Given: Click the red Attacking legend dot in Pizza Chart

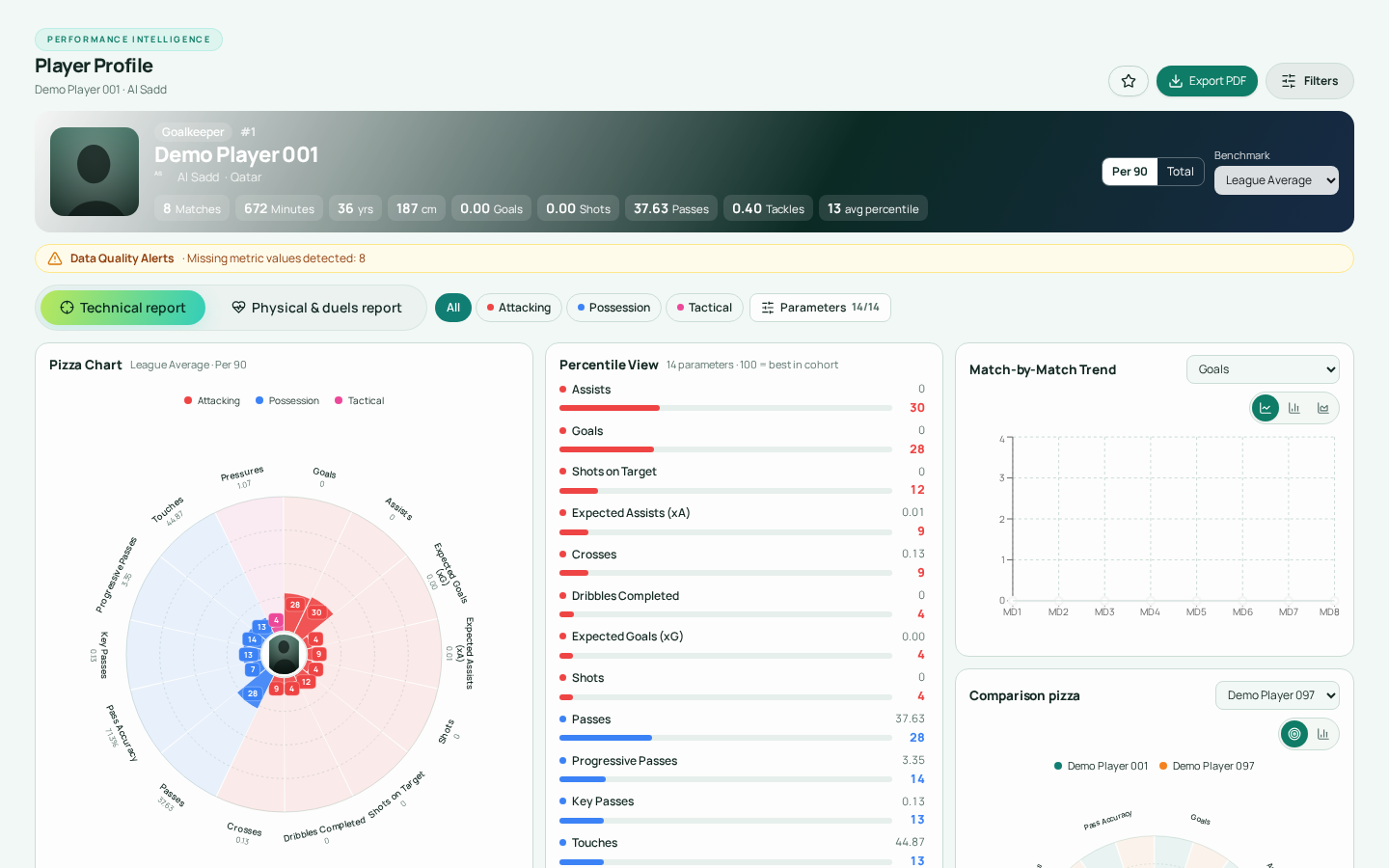Looking at the screenshot, I should point(188,400).
